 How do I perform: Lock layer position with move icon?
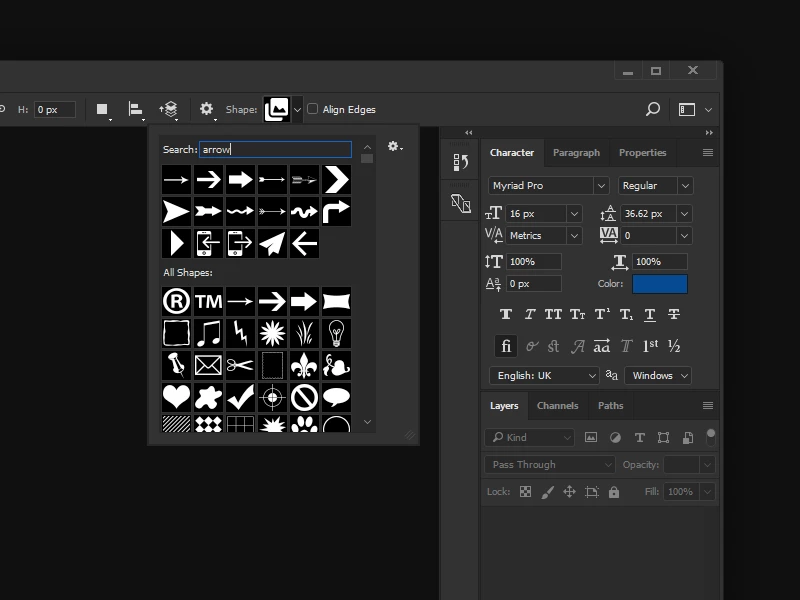pyautogui.click(x=569, y=492)
